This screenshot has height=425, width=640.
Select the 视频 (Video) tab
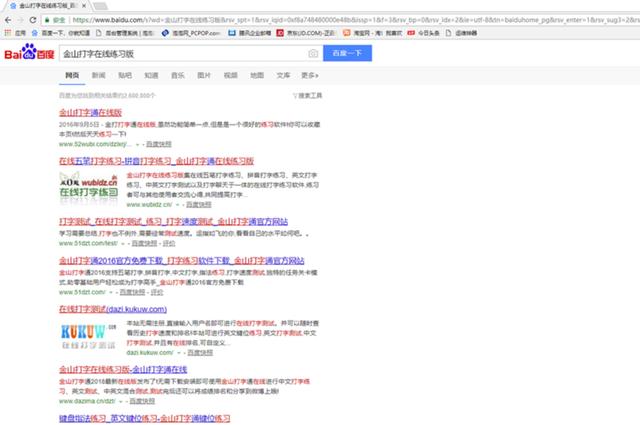pos(230,75)
